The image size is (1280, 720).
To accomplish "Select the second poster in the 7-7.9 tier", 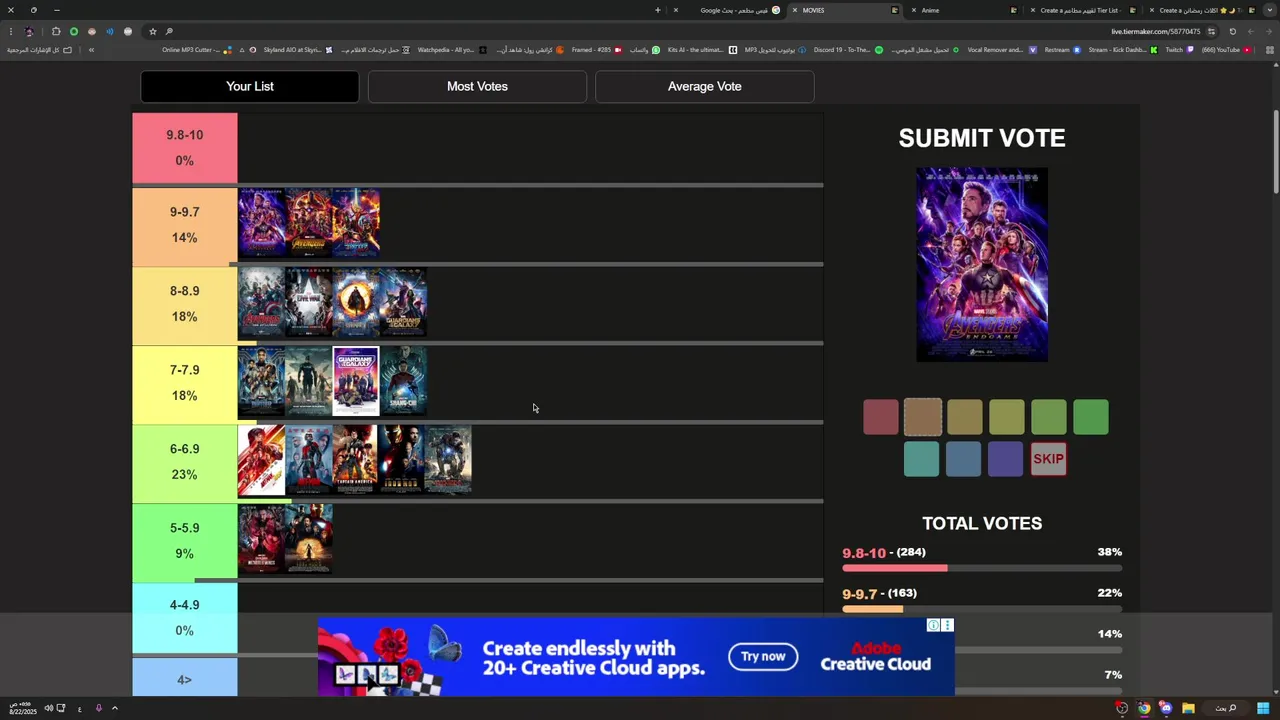I will (308, 381).
